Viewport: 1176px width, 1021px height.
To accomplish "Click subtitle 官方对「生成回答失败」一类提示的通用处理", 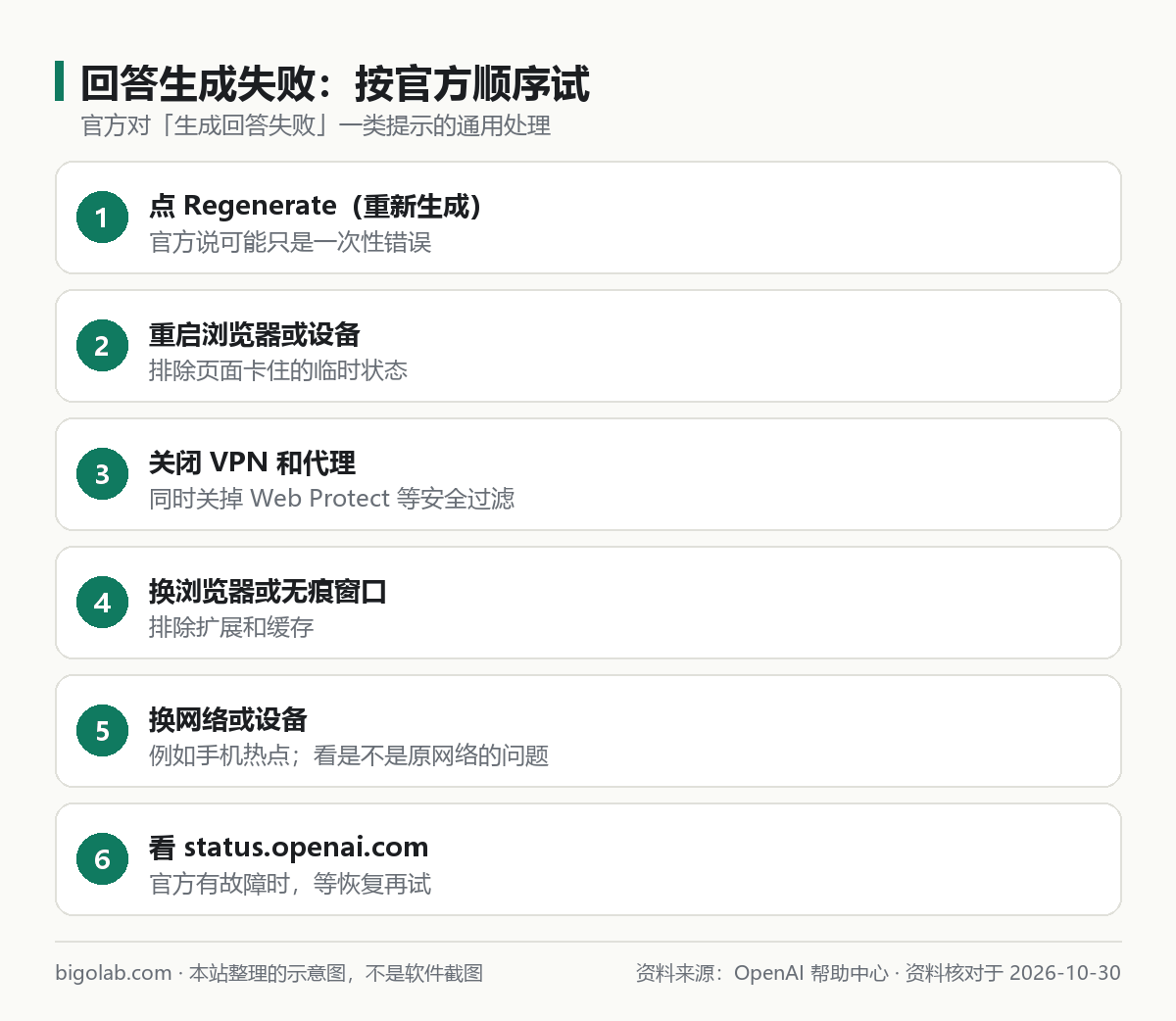I will point(316,126).
